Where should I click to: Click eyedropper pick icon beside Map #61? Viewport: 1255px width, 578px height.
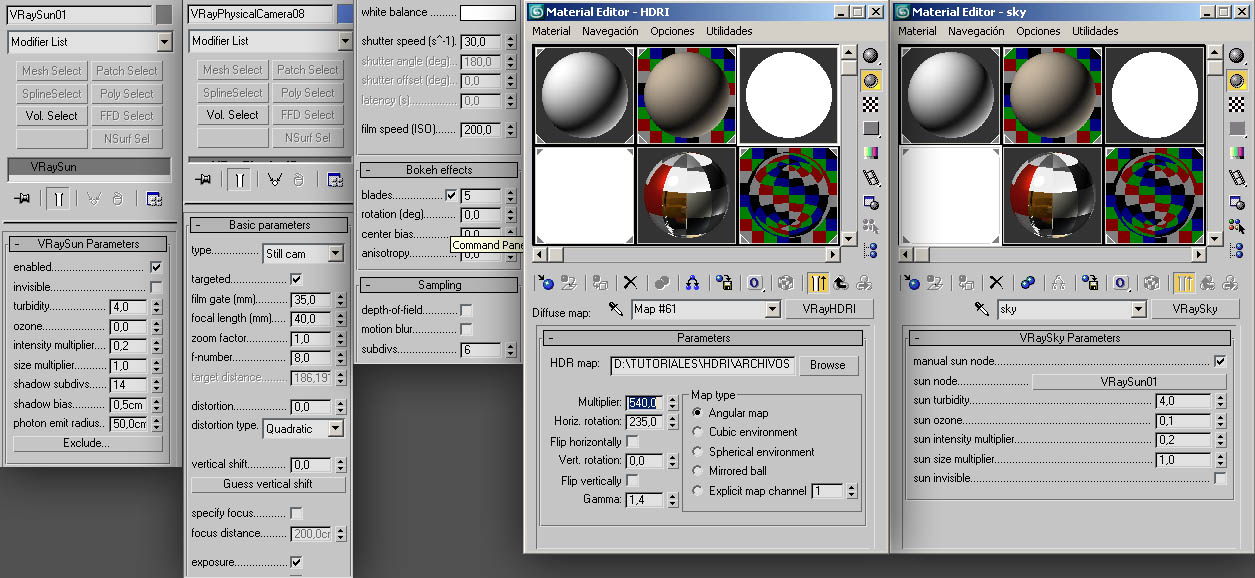pos(616,309)
